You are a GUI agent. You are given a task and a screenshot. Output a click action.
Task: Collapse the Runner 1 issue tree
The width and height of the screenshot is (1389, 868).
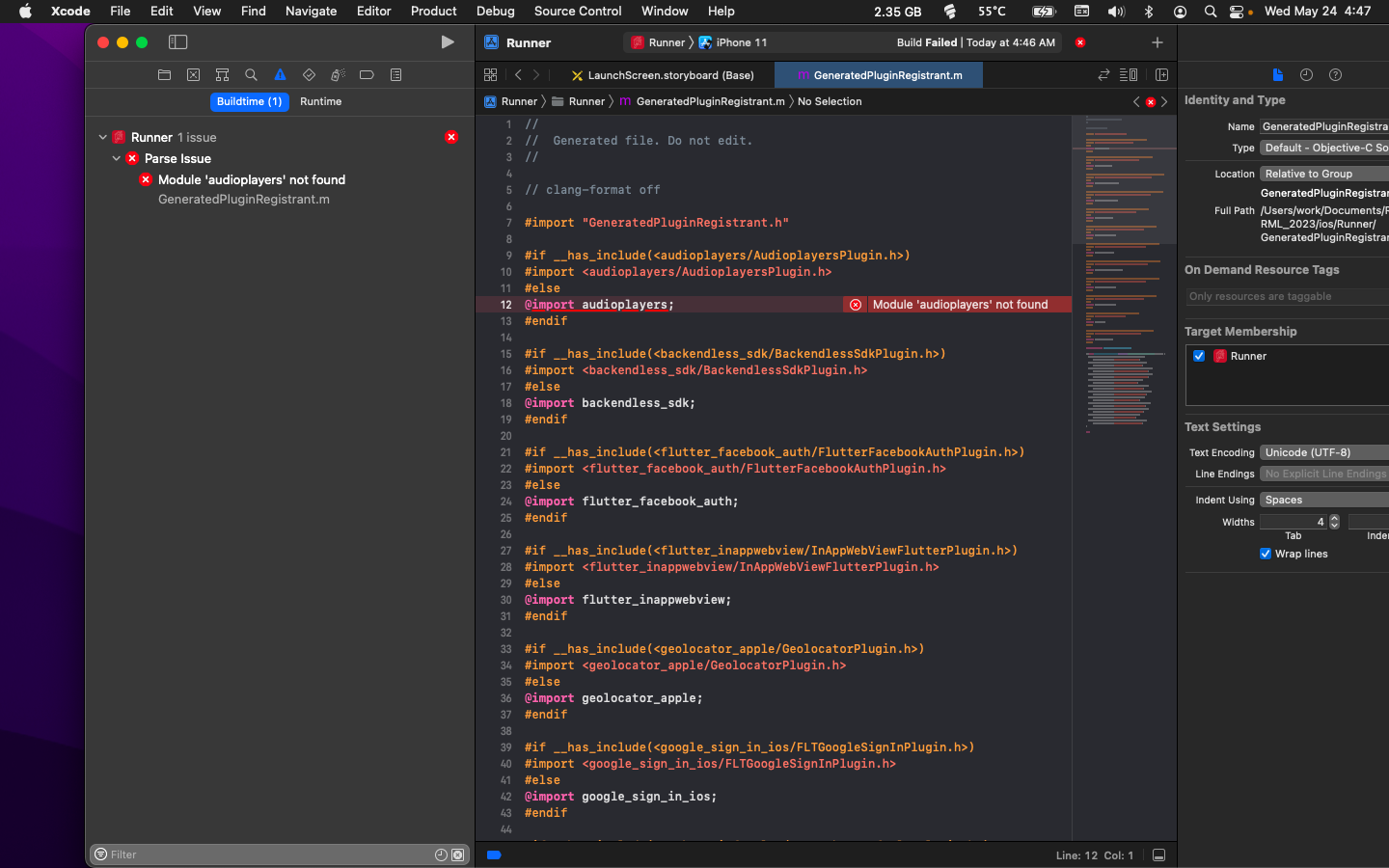[x=103, y=138]
